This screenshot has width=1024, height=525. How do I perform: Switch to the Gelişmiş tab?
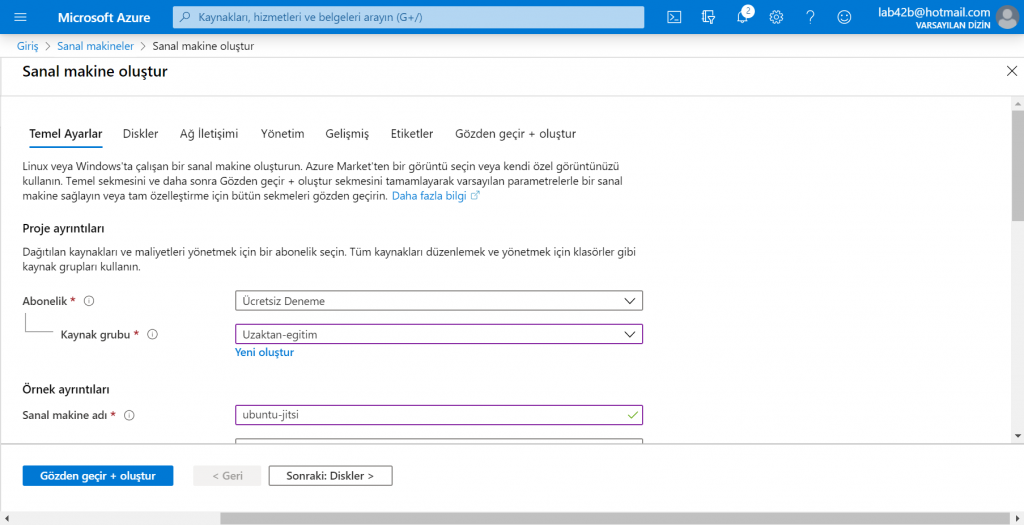point(347,134)
